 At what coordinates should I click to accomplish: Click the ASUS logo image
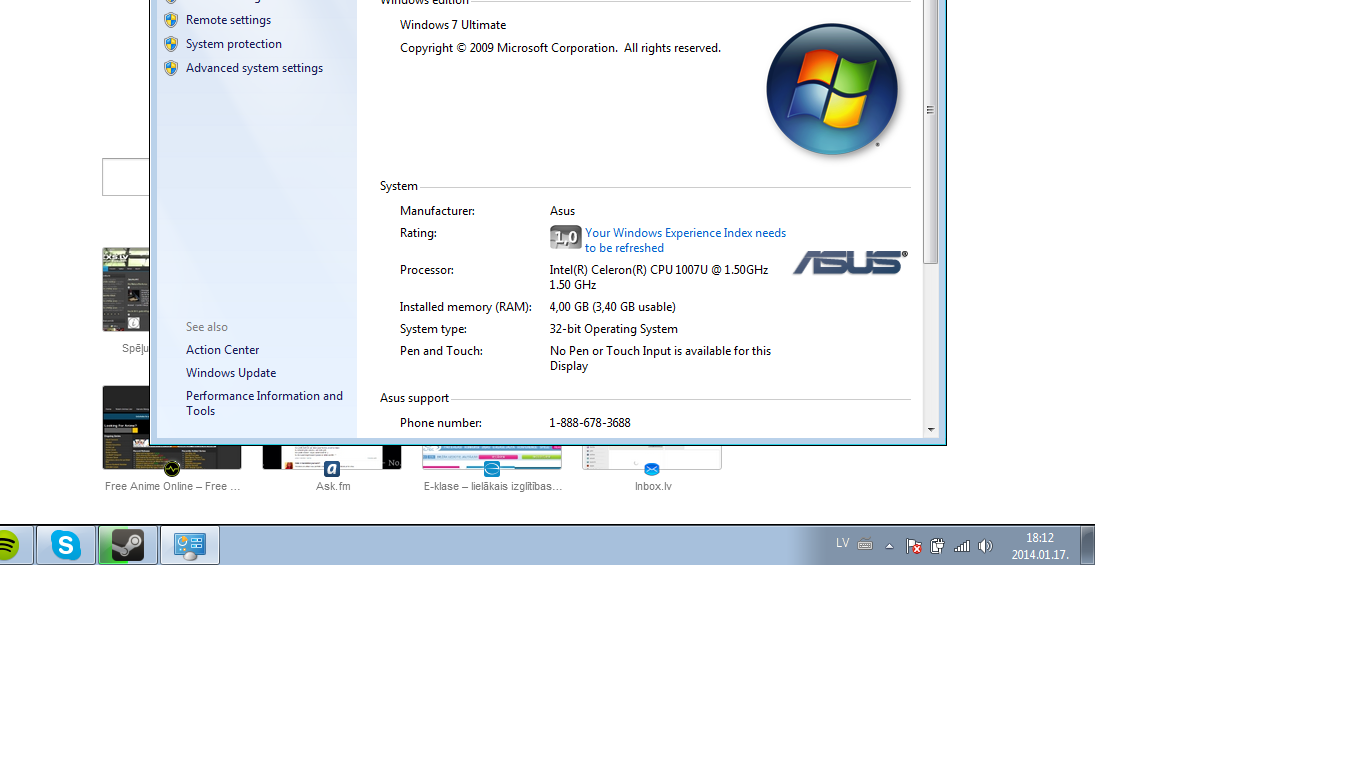(x=850, y=262)
